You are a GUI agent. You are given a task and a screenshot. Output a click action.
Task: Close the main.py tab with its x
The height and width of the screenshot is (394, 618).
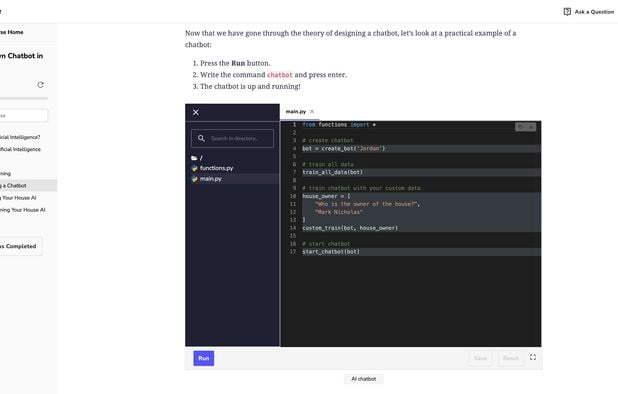[312, 112]
